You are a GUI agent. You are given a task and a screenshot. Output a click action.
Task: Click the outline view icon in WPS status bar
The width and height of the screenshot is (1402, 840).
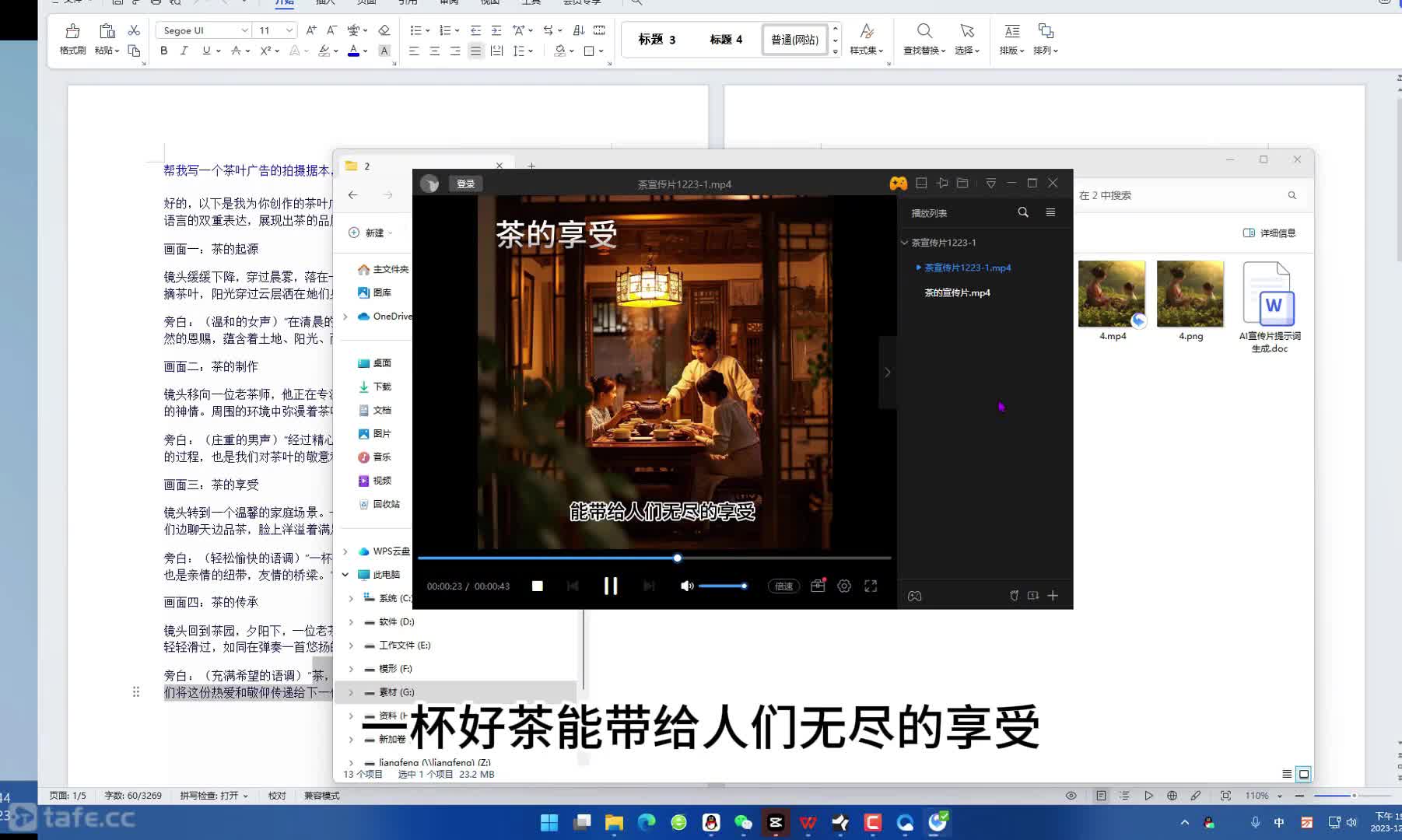click(1124, 796)
